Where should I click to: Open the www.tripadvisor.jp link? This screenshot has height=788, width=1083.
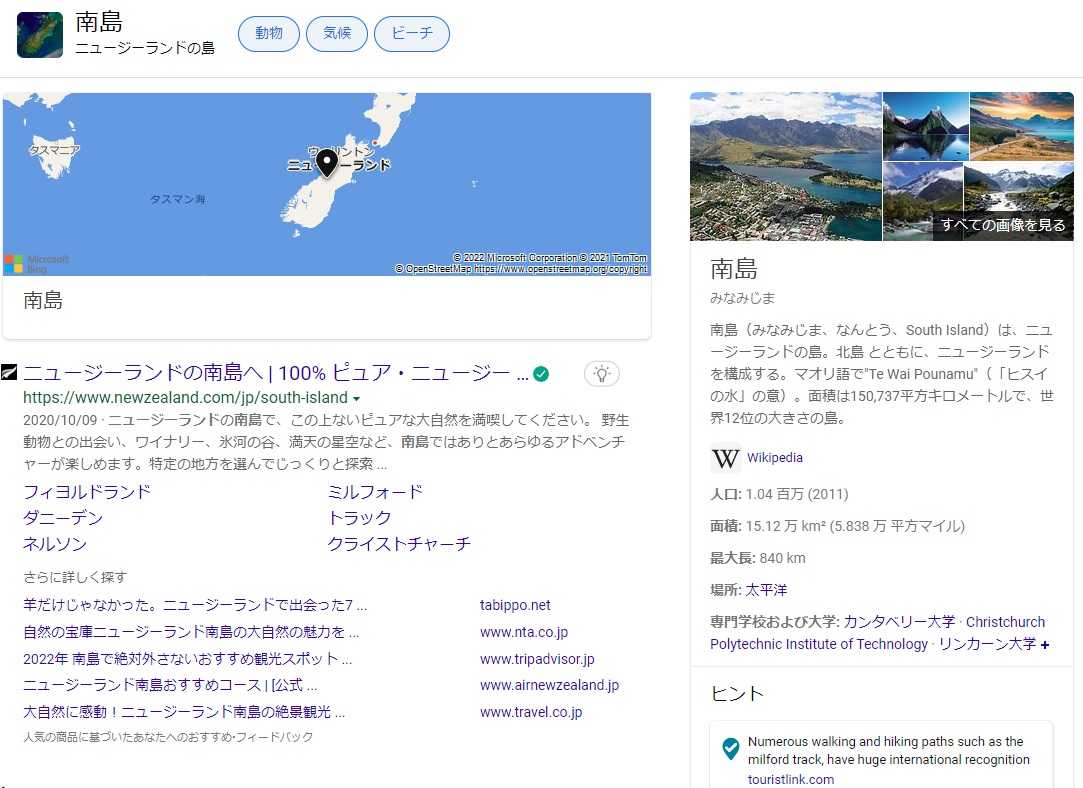pyautogui.click(x=537, y=659)
